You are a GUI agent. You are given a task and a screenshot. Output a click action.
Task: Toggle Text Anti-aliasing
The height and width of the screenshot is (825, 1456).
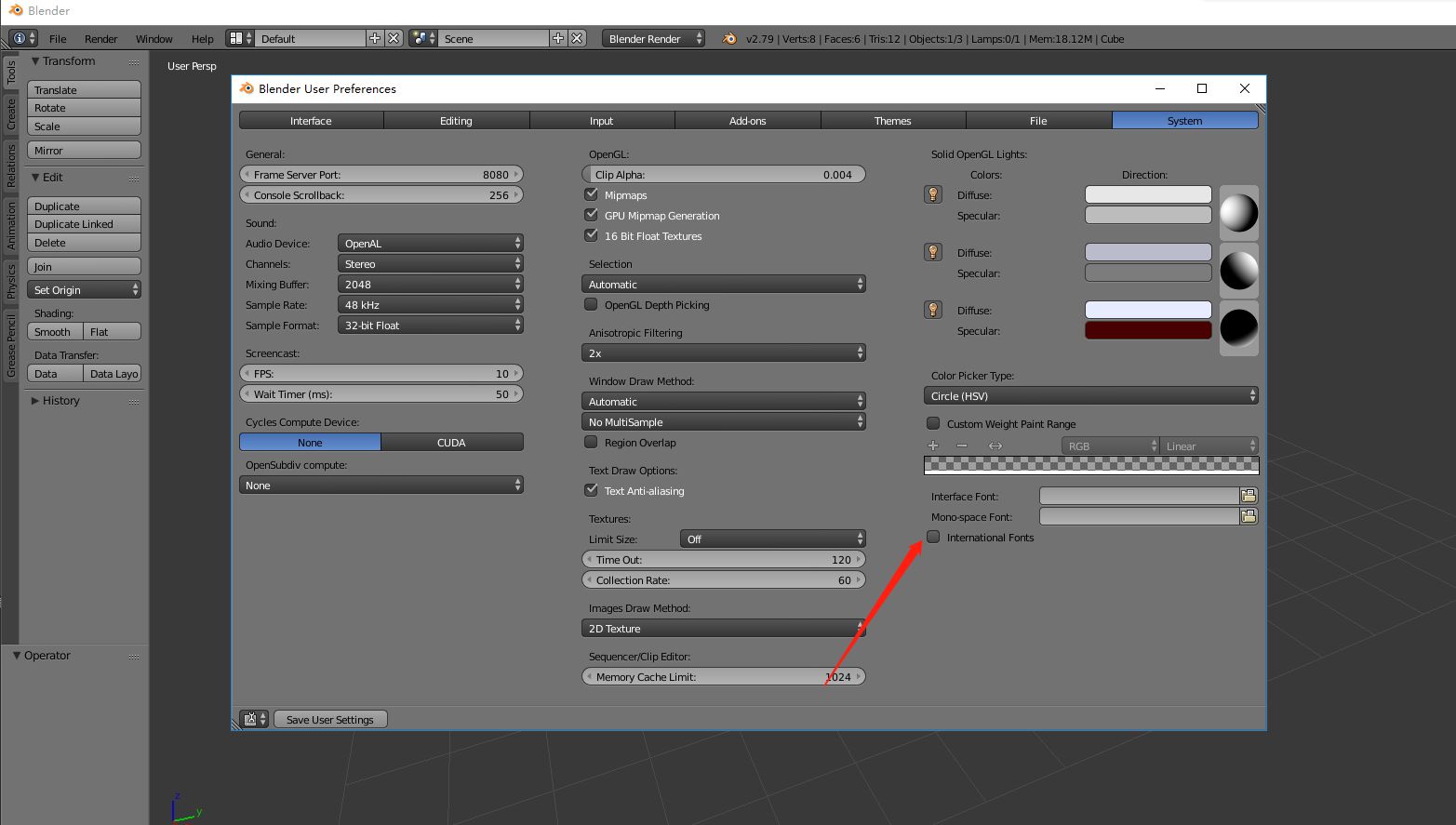click(x=591, y=490)
